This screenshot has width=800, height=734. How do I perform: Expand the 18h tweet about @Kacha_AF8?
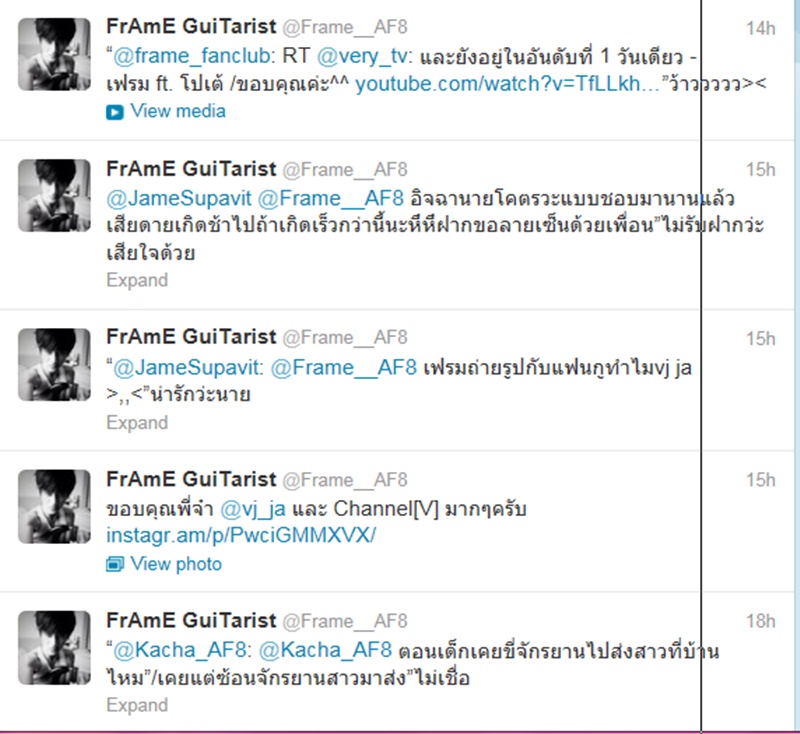tap(137, 705)
